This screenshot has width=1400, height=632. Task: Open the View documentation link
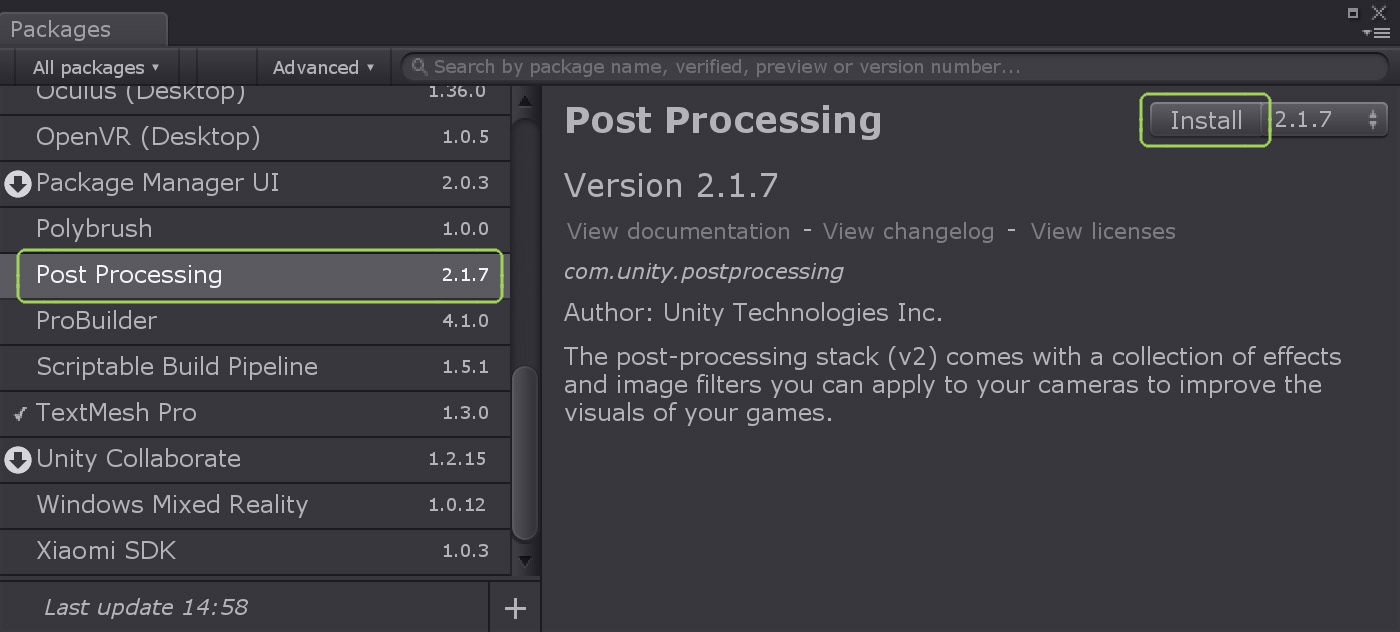[678, 232]
